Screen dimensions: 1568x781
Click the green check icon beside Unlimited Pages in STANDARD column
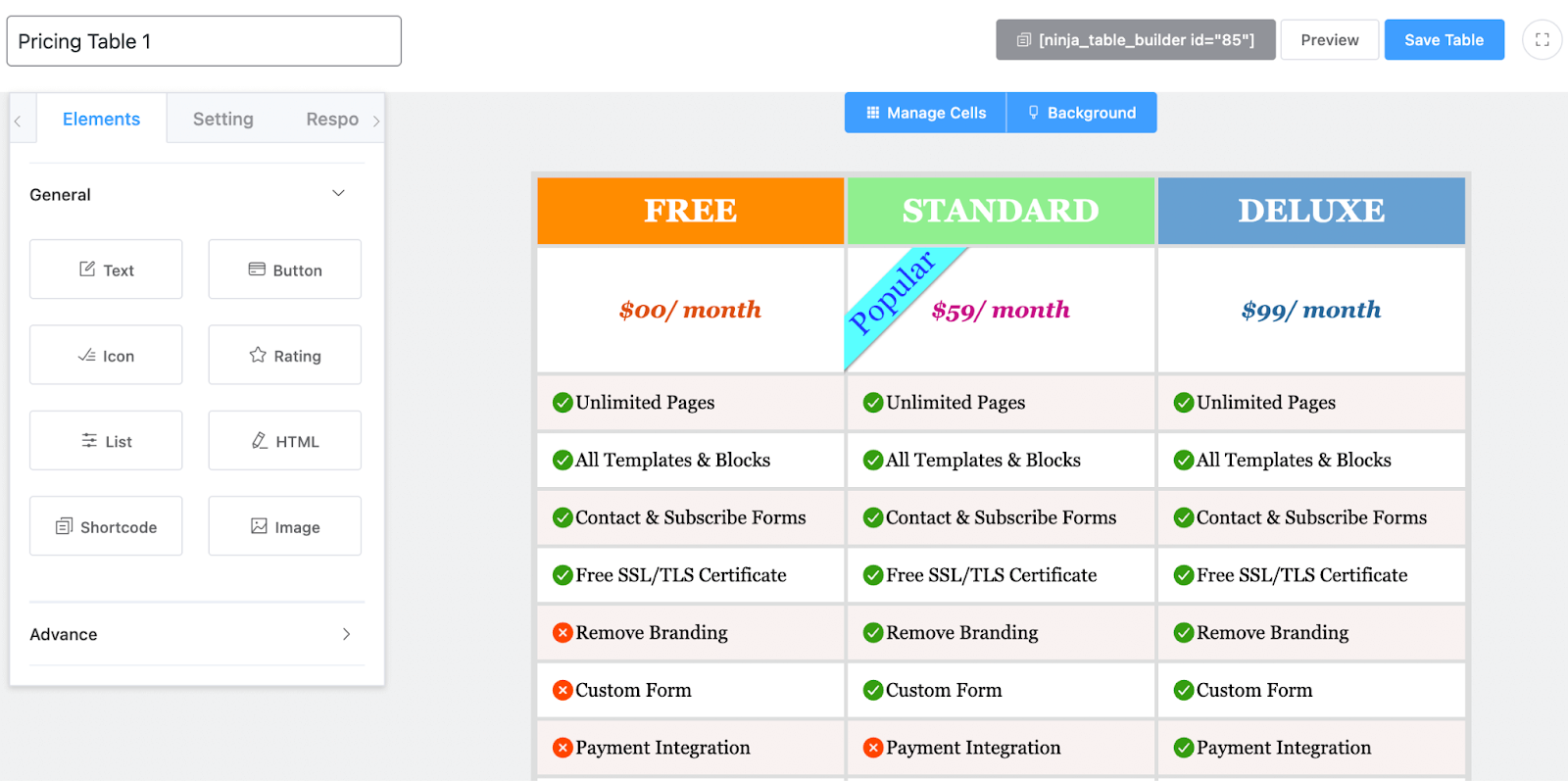pyautogui.click(x=873, y=403)
